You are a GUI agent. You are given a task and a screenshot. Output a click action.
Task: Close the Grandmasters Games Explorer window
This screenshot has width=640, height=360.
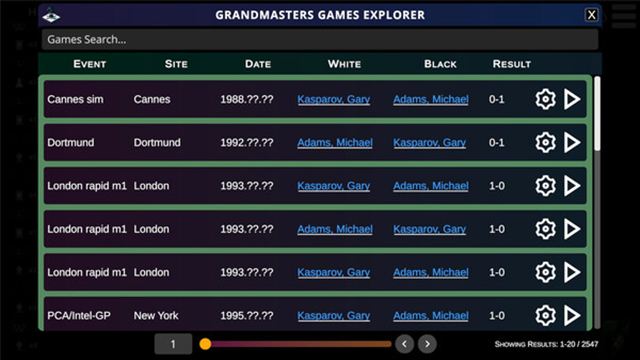[x=591, y=15]
